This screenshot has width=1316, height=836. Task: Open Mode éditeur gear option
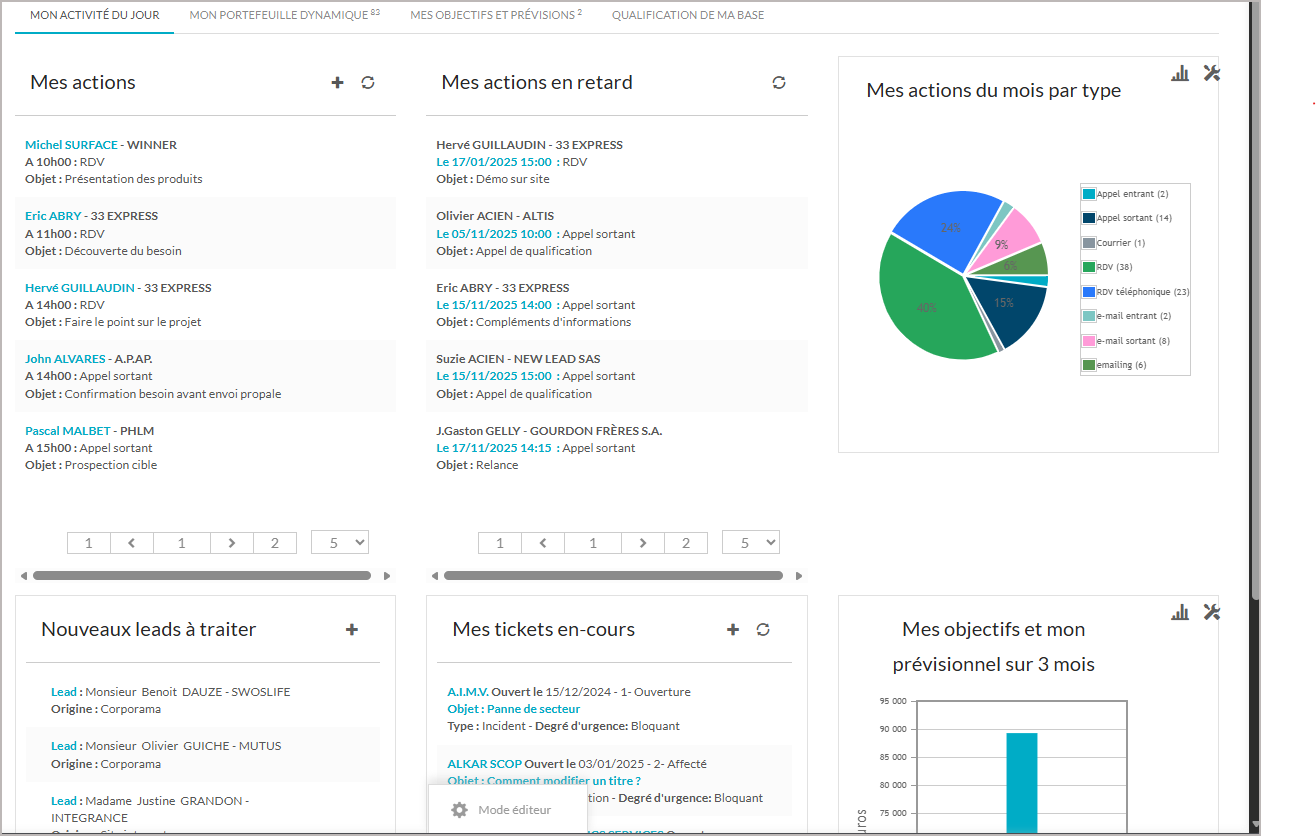point(460,810)
